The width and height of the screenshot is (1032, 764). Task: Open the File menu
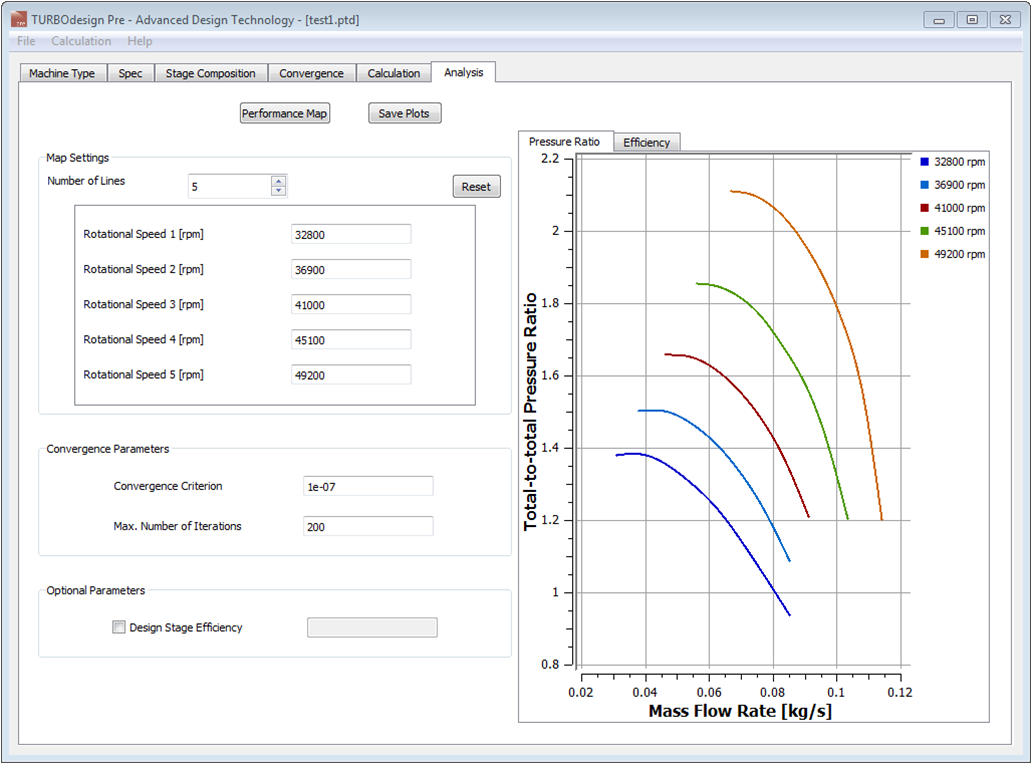(x=24, y=40)
